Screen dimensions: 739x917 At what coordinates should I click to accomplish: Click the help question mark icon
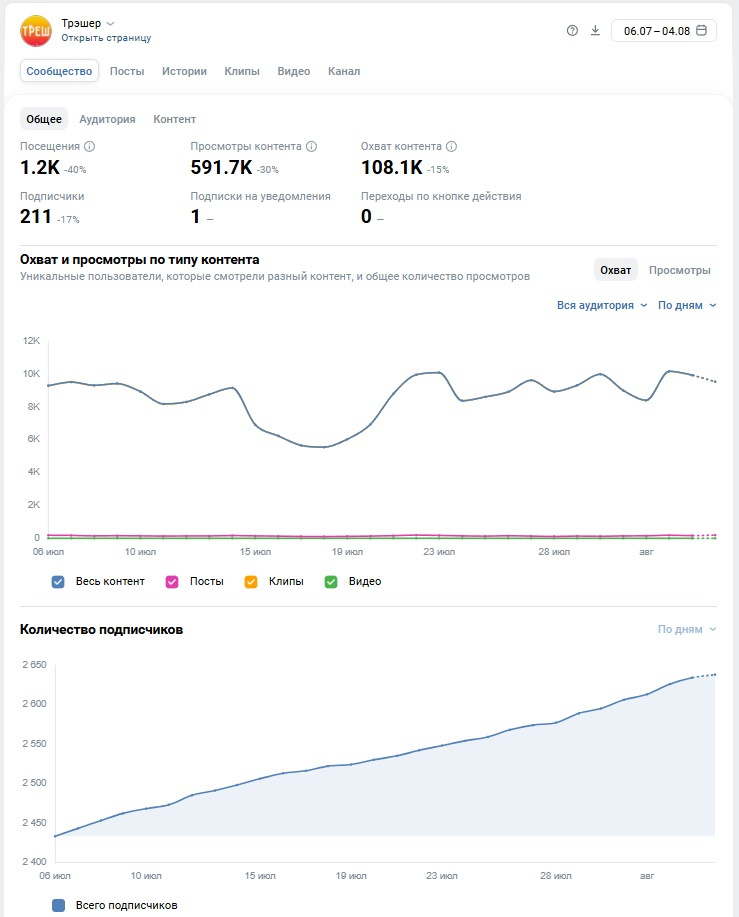(x=572, y=30)
